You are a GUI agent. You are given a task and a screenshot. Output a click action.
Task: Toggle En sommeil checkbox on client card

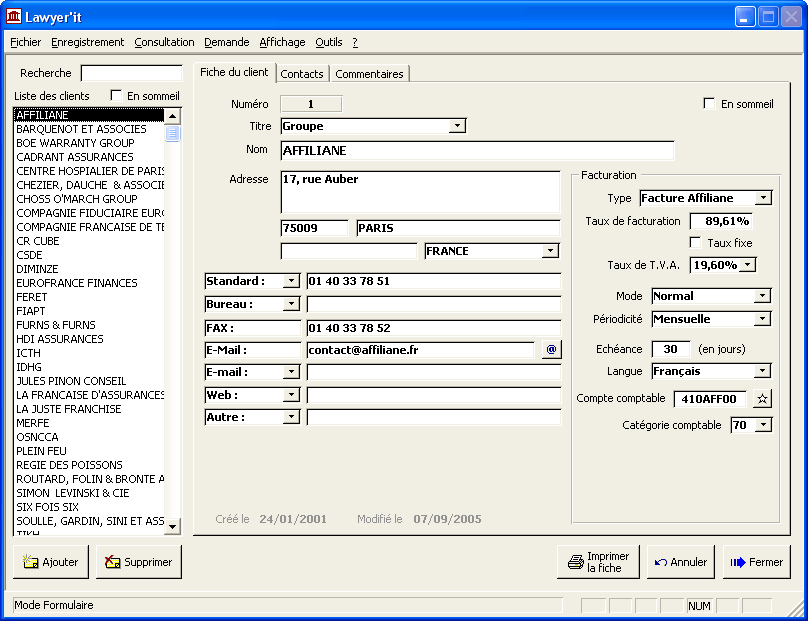[710, 104]
